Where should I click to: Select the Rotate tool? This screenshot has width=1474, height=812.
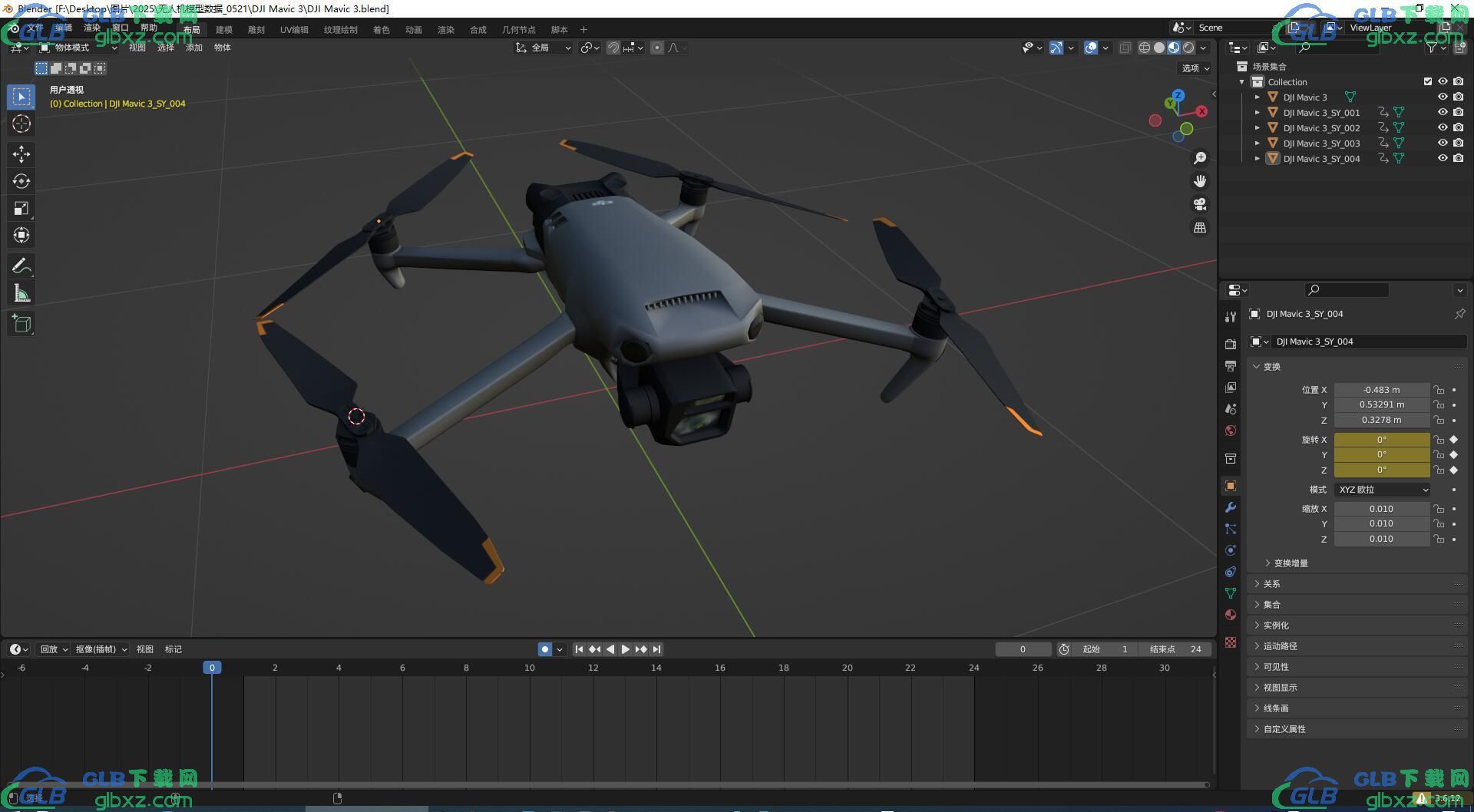tap(21, 181)
